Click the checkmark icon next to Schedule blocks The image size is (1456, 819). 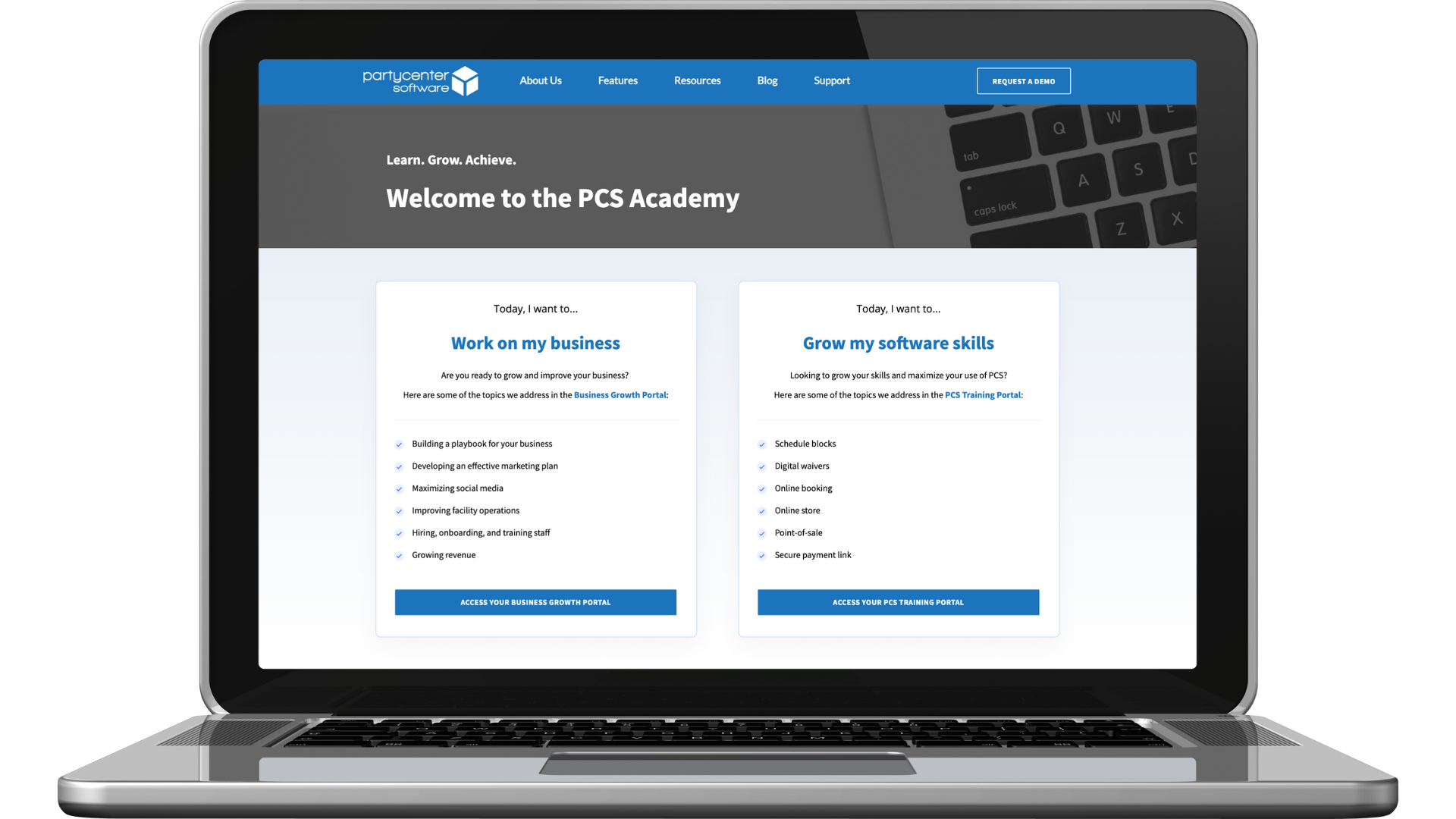click(762, 443)
